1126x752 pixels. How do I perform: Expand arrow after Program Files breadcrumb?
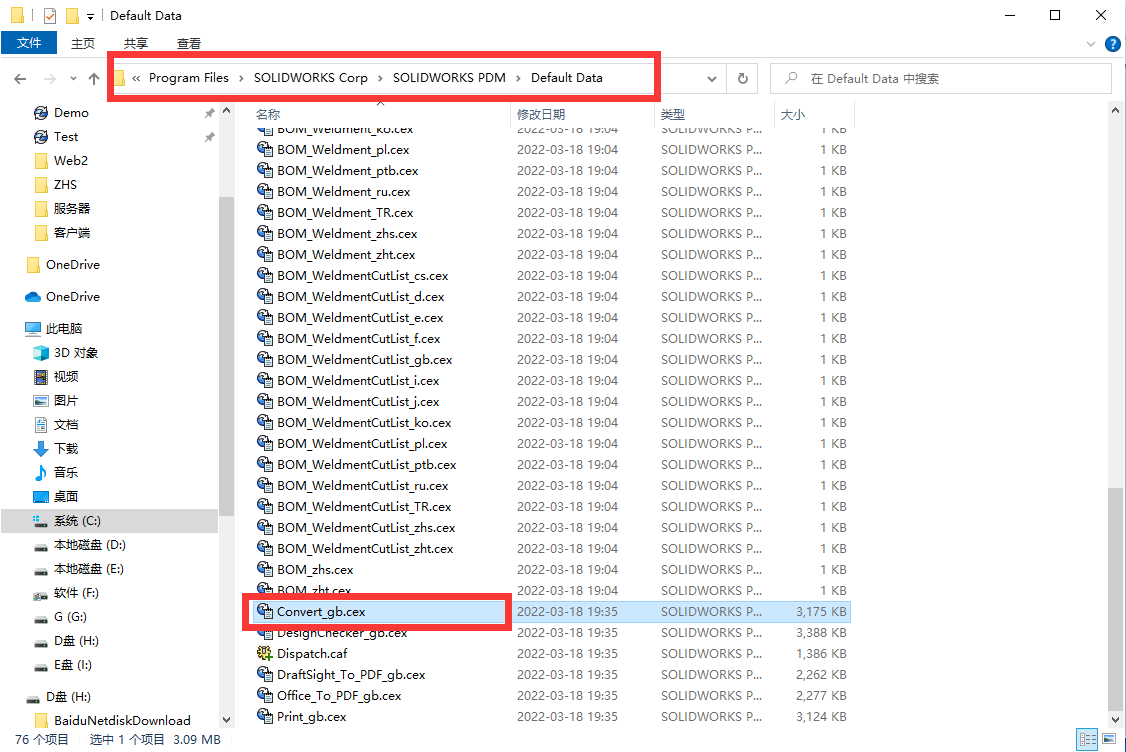pos(241,78)
